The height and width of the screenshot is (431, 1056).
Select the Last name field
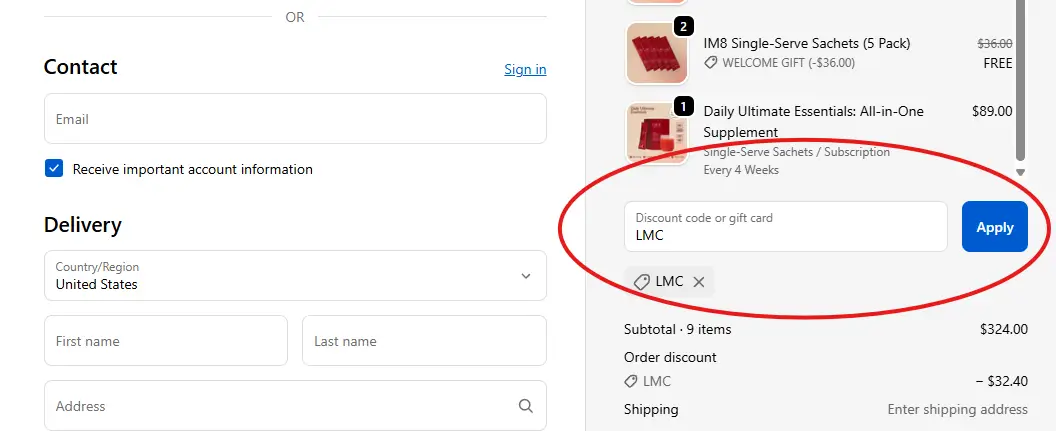coord(424,341)
